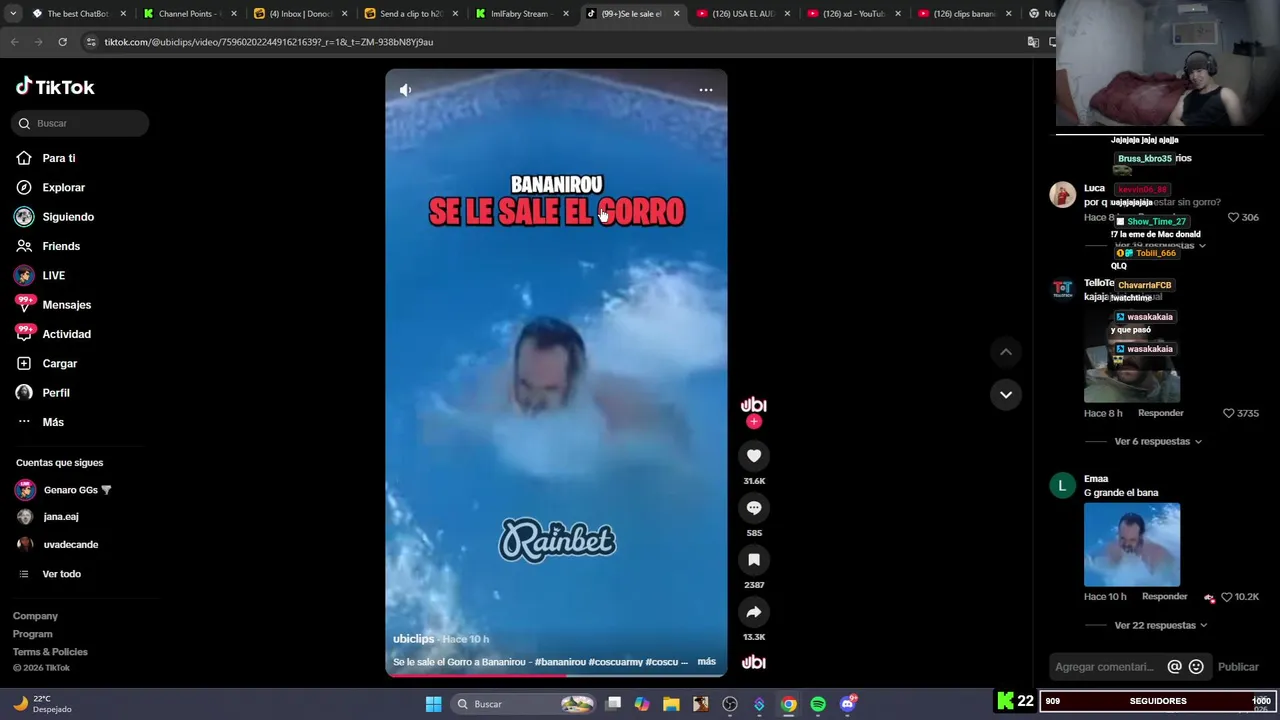
Task: Open File Explorer from the taskbar
Action: [671, 704]
